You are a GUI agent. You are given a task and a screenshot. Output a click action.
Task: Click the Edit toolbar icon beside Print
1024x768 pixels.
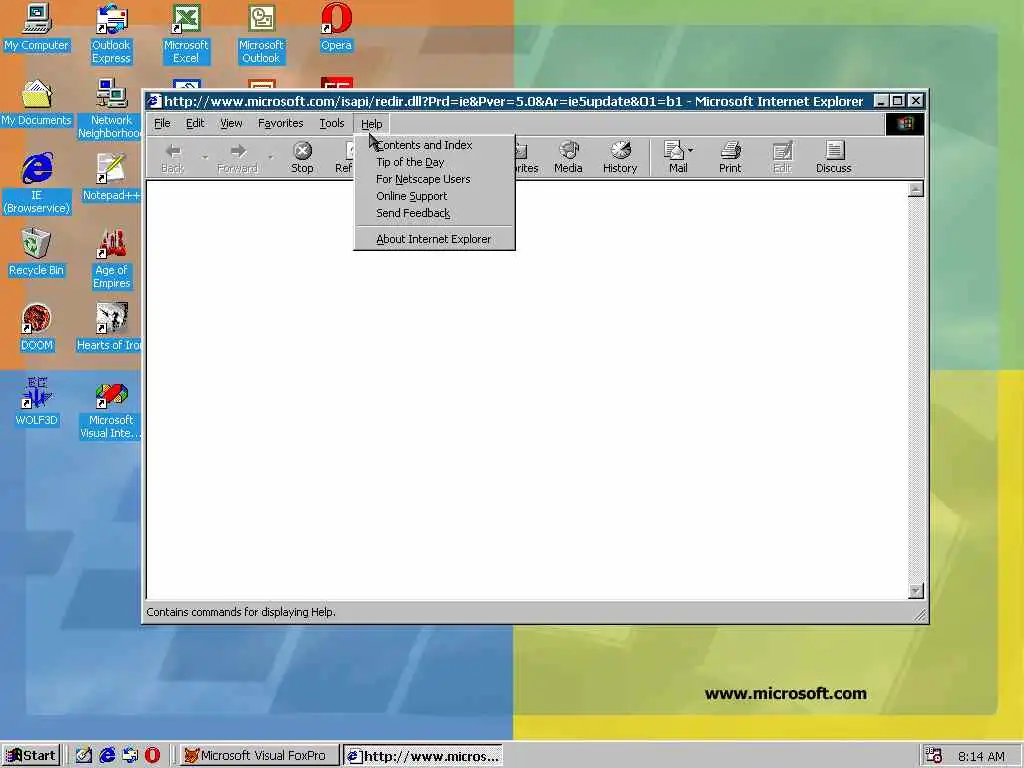(782, 157)
